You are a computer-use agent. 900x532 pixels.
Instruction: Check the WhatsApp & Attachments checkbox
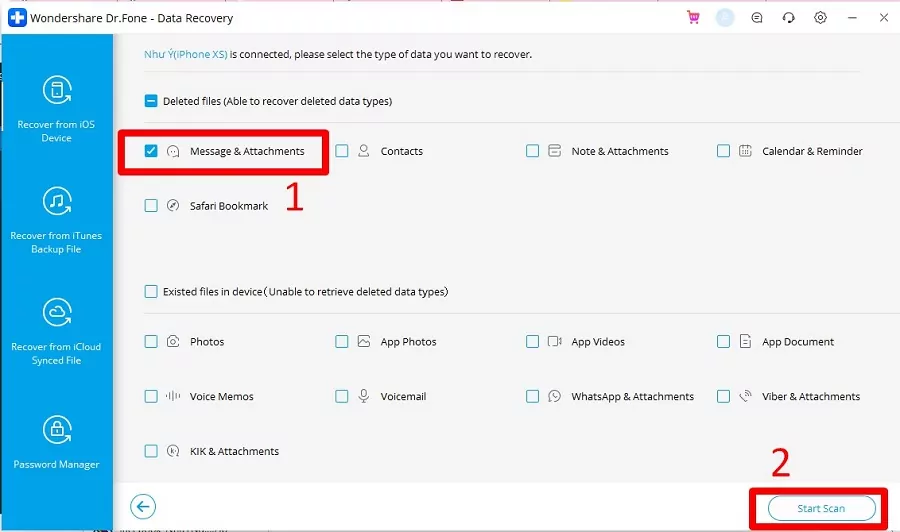(533, 396)
